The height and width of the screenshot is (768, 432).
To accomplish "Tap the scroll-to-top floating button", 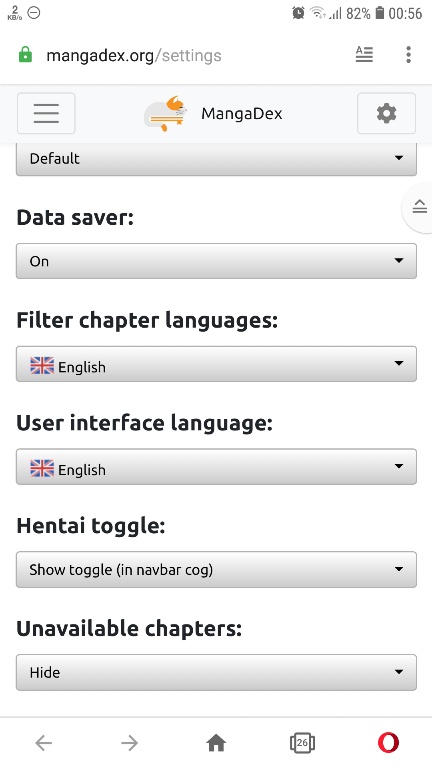I will point(419,207).
